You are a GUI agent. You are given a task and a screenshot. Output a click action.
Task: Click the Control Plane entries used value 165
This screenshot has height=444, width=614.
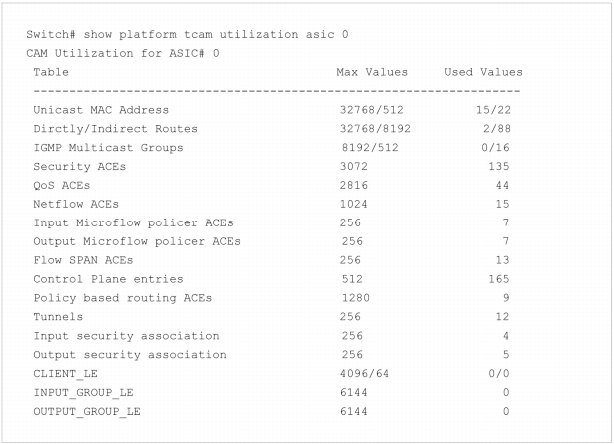pos(498,279)
